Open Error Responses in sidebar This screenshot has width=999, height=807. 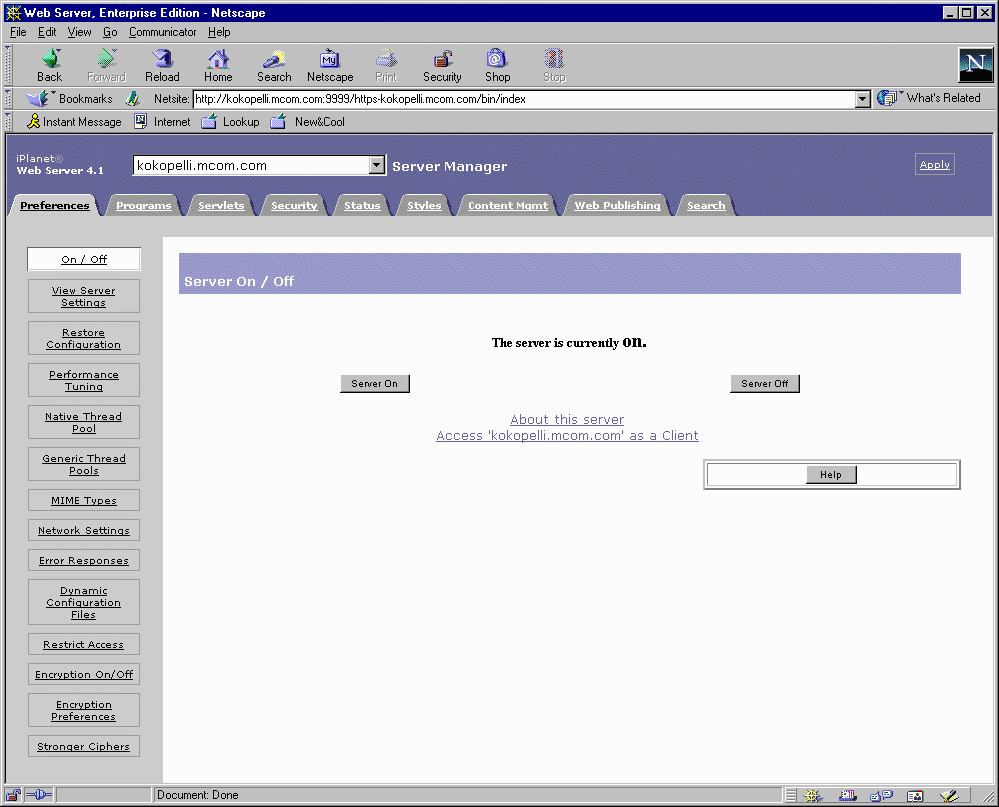[83, 561]
